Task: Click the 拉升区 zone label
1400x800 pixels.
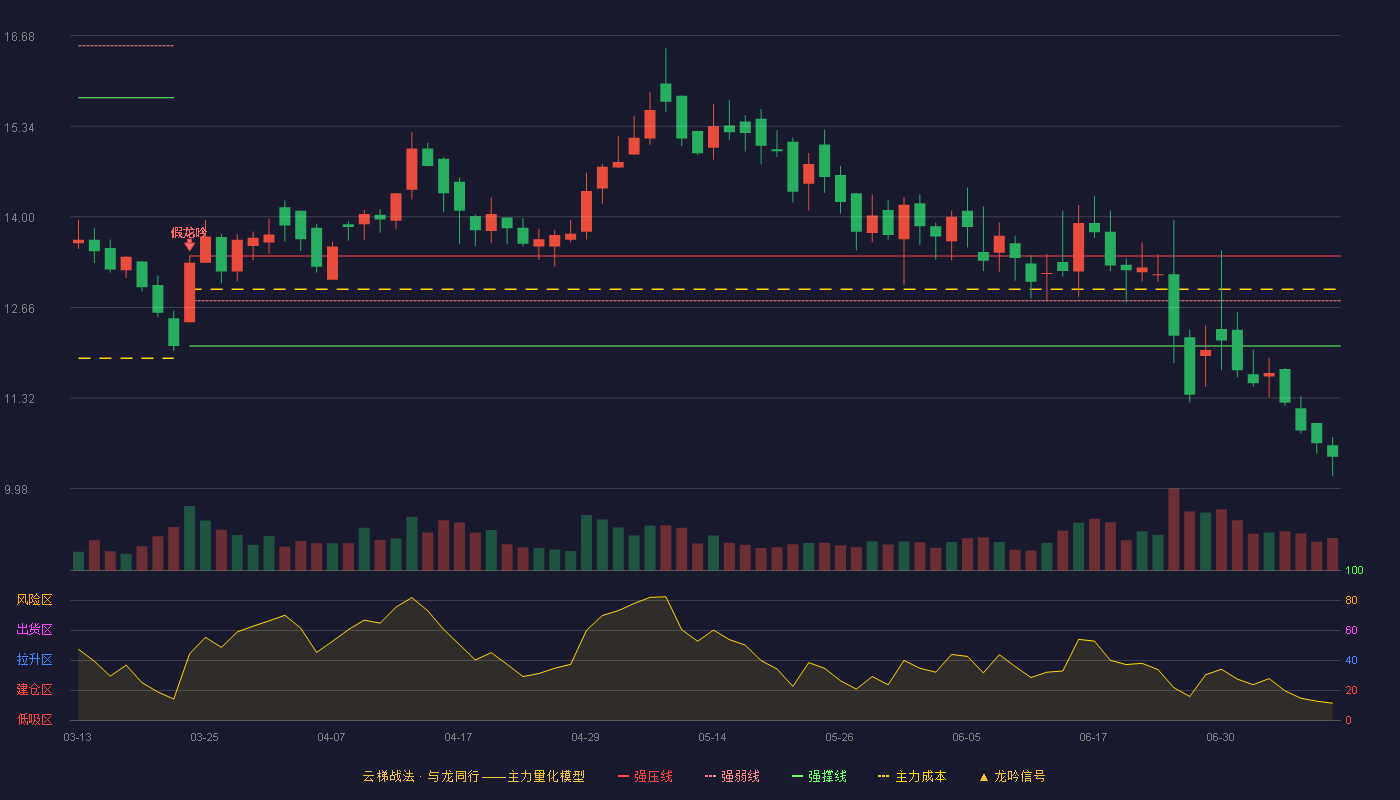Action: pos(34,660)
